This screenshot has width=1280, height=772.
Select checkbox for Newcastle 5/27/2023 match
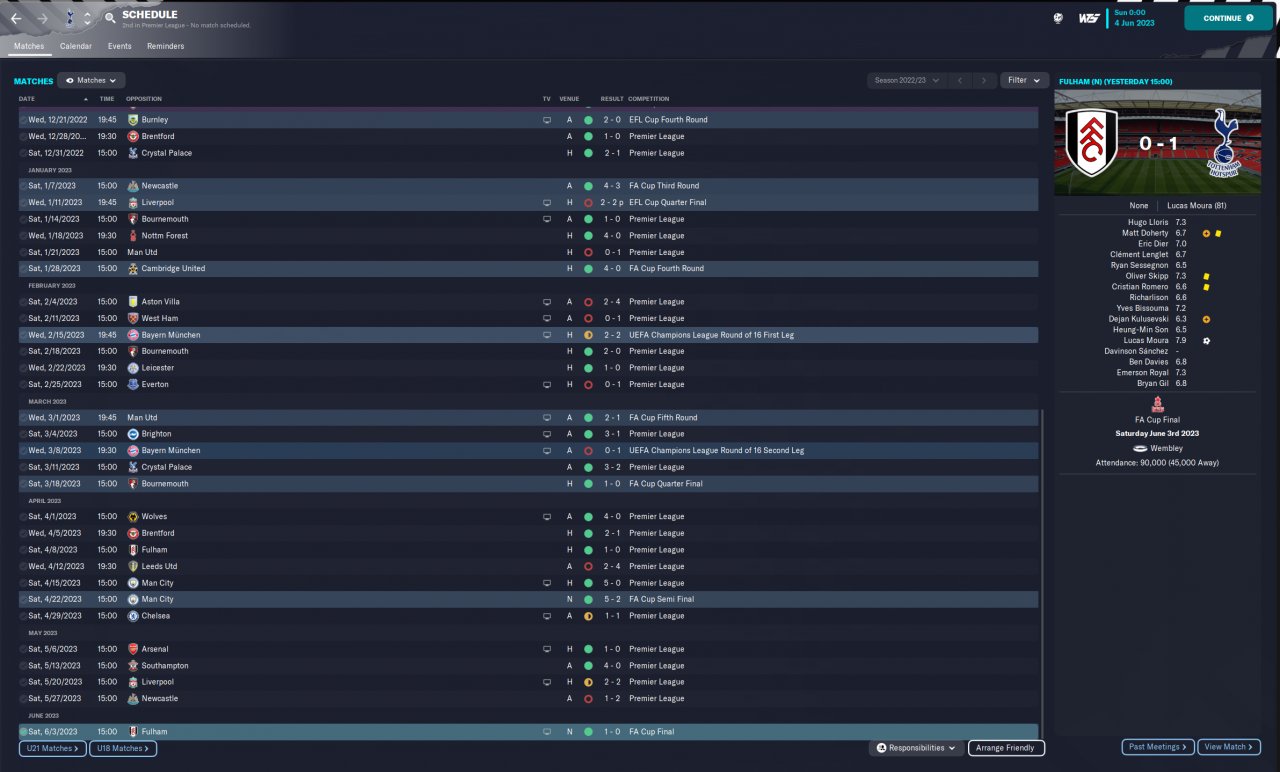[24, 699]
